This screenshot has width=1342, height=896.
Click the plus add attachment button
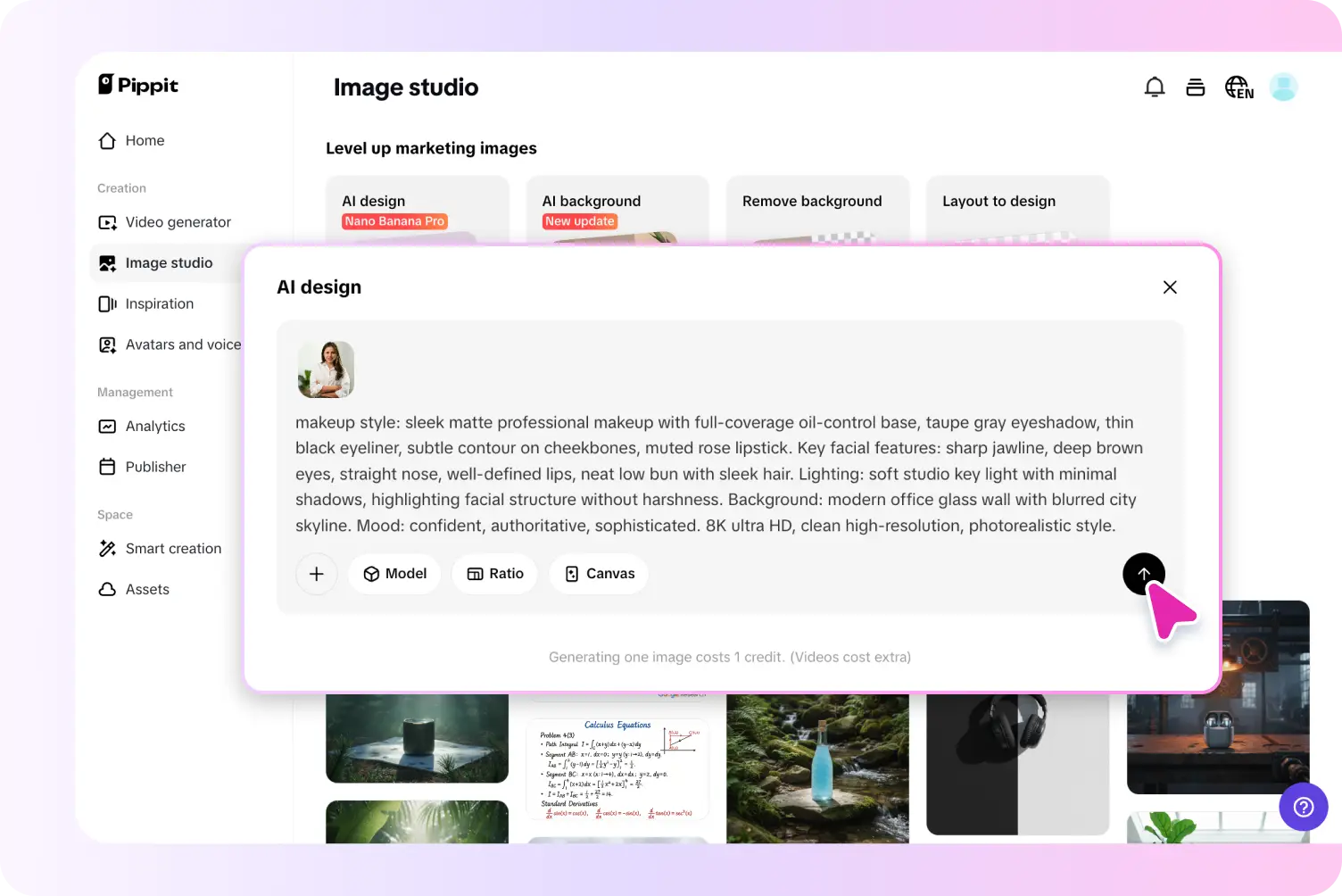click(317, 574)
